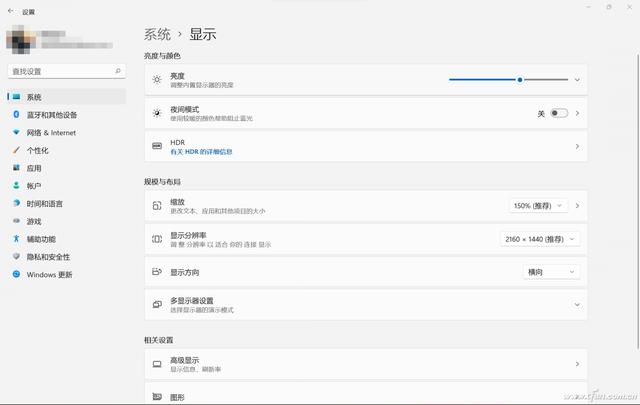Click the 缩放 scale icon

[x=157, y=205]
